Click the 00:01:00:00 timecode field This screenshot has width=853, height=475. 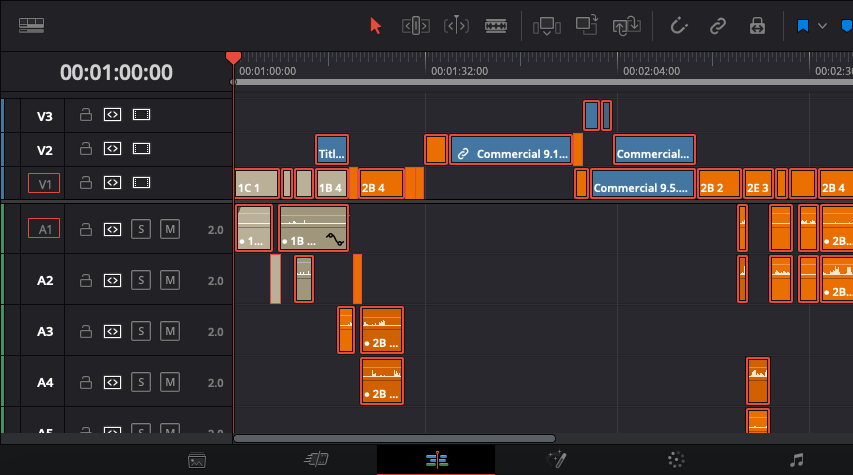(116, 72)
